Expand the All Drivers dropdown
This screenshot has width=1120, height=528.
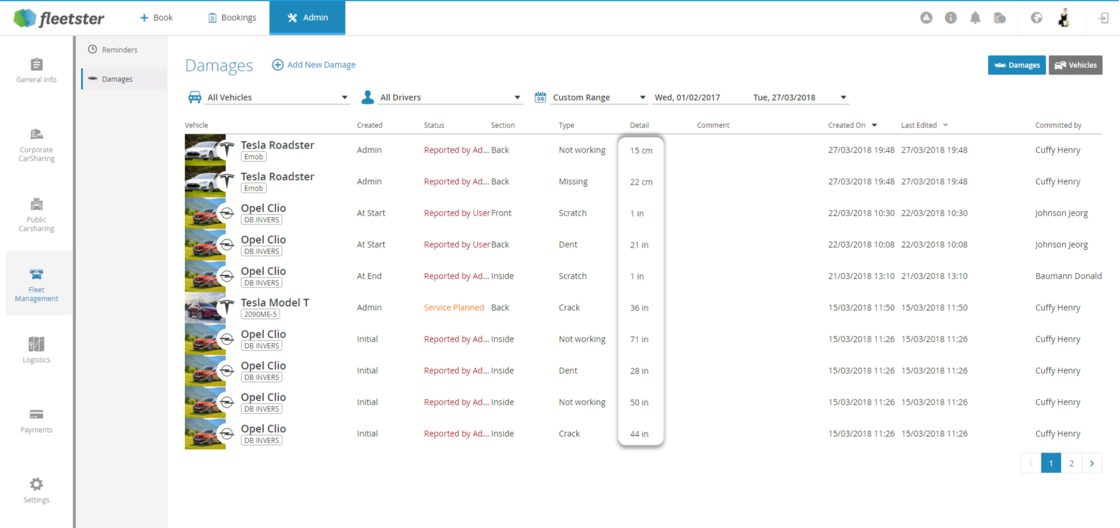coord(451,97)
